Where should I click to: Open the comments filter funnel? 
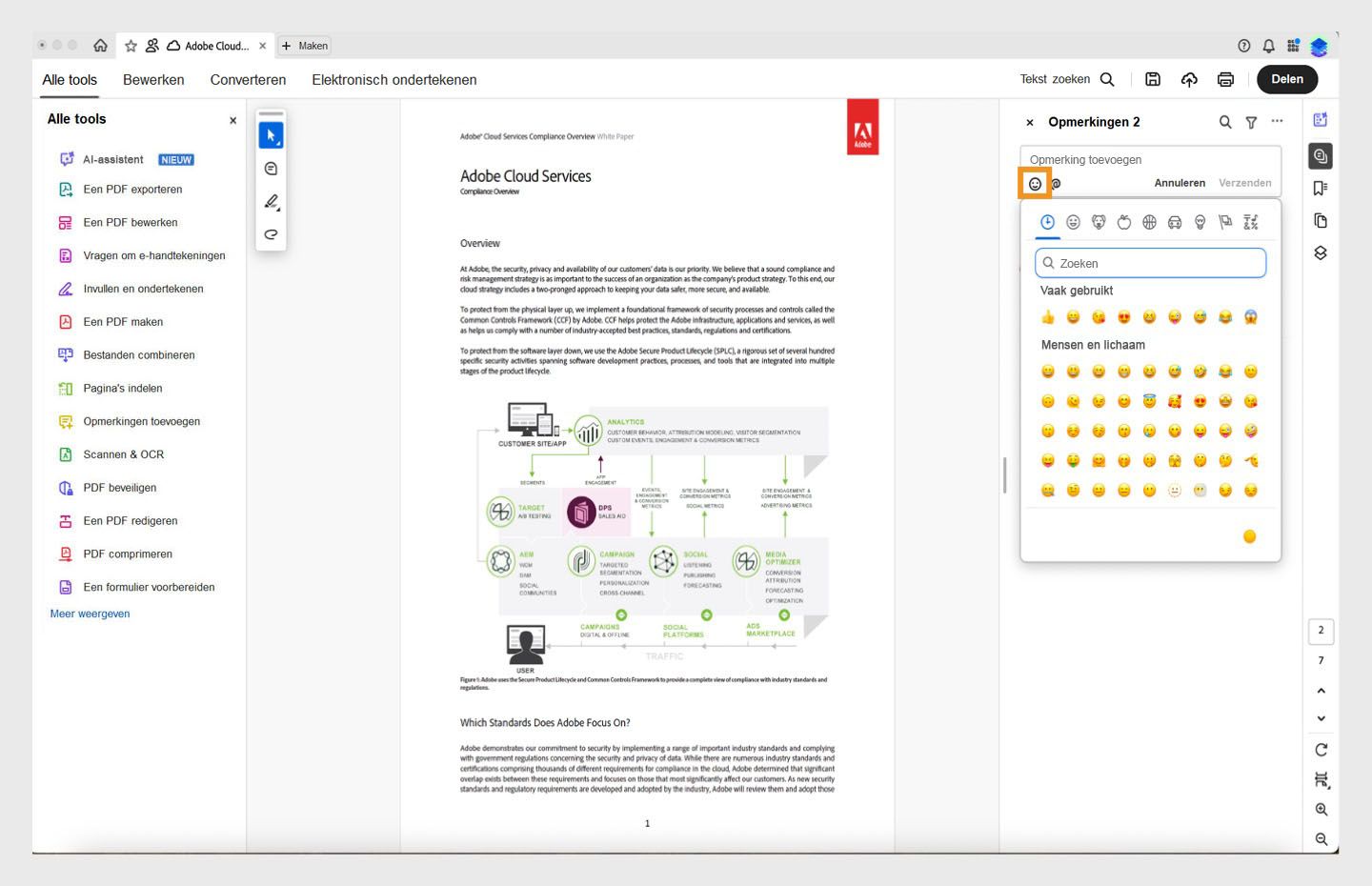click(1251, 122)
